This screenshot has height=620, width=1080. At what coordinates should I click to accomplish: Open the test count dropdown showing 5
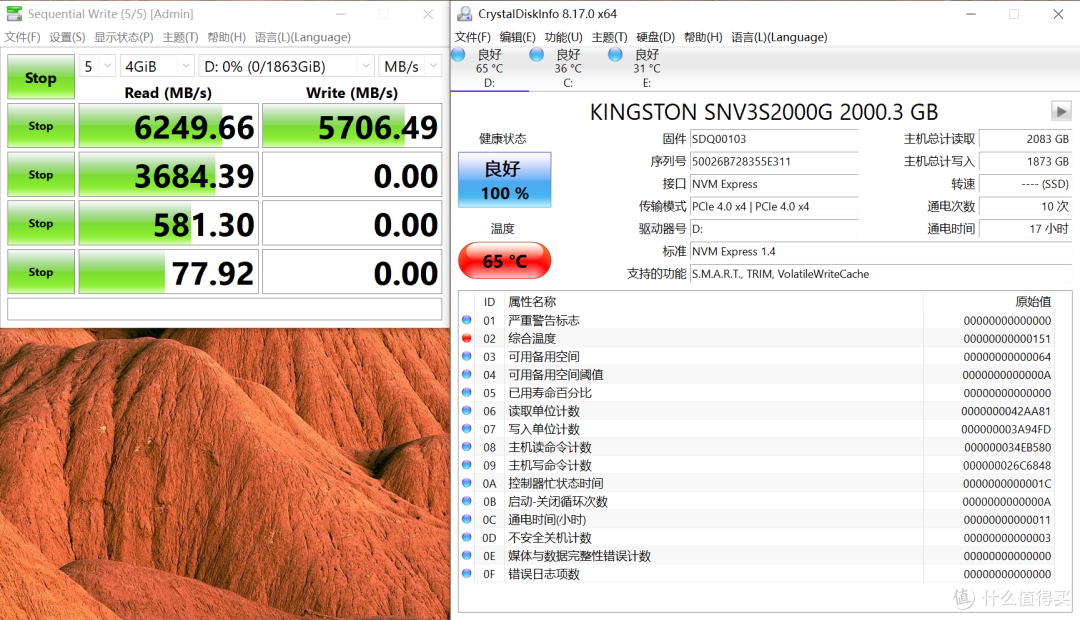click(97, 65)
